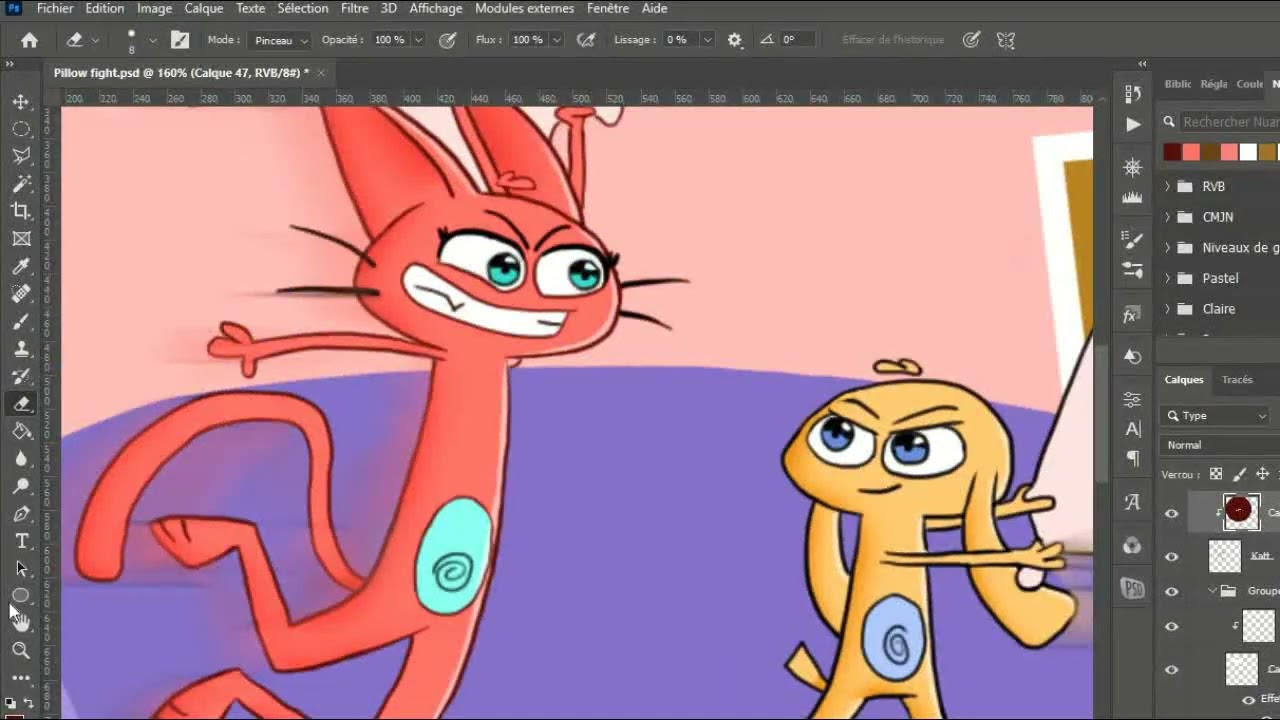Open layer filter Type dropdown
The width and height of the screenshot is (1280, 720).
[x=1215, y=416]
